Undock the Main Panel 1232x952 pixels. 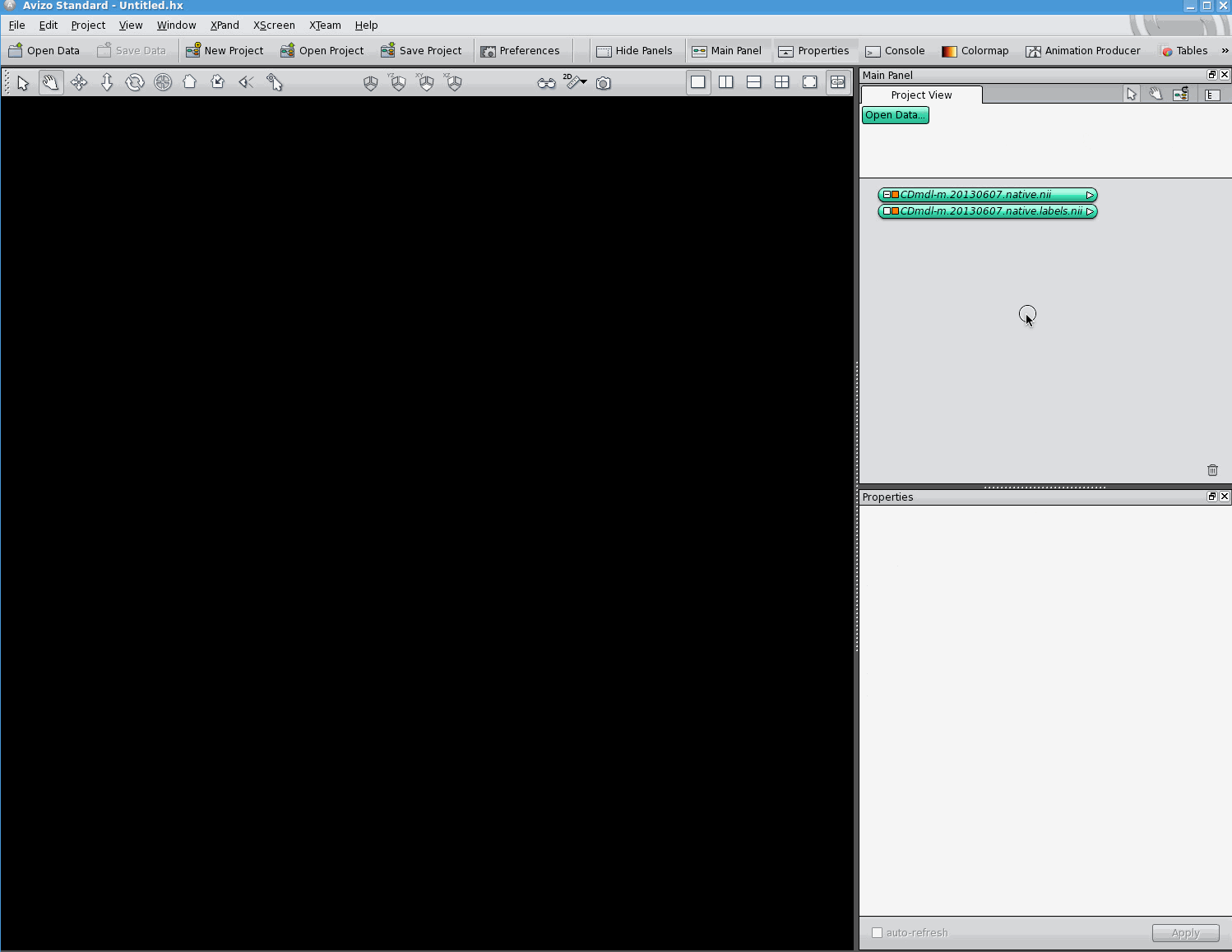pyautogui.click(x=1211, y=75)
